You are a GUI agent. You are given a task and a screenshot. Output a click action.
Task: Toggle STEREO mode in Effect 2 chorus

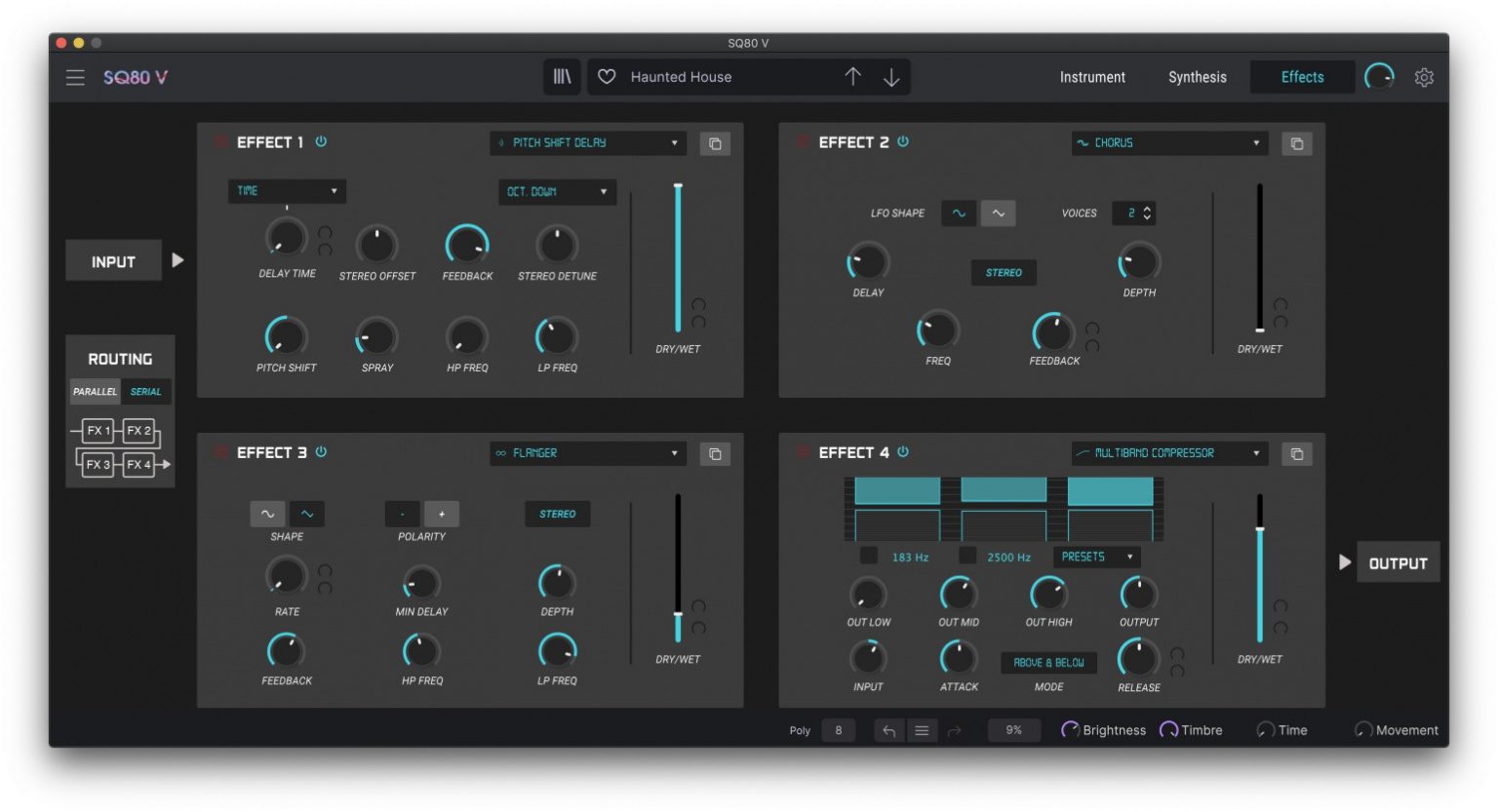[1004, 272]
